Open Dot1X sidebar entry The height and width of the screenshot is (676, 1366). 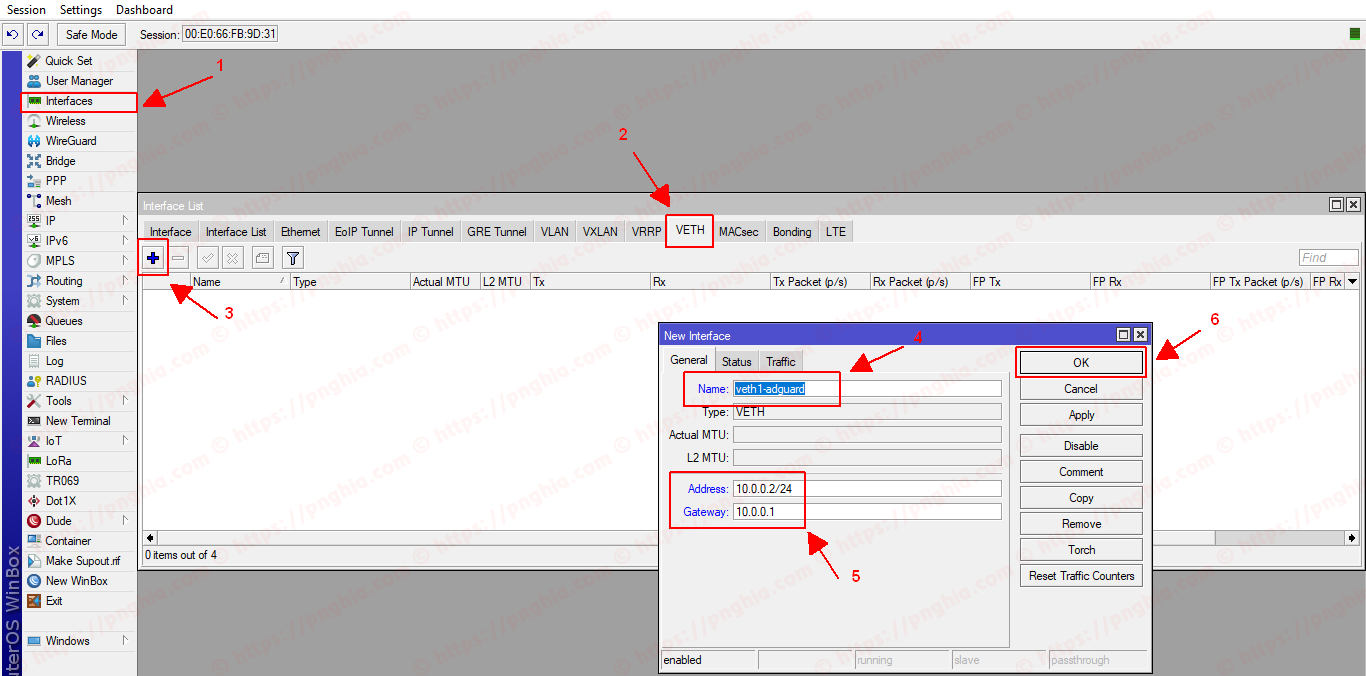point(60,501)
